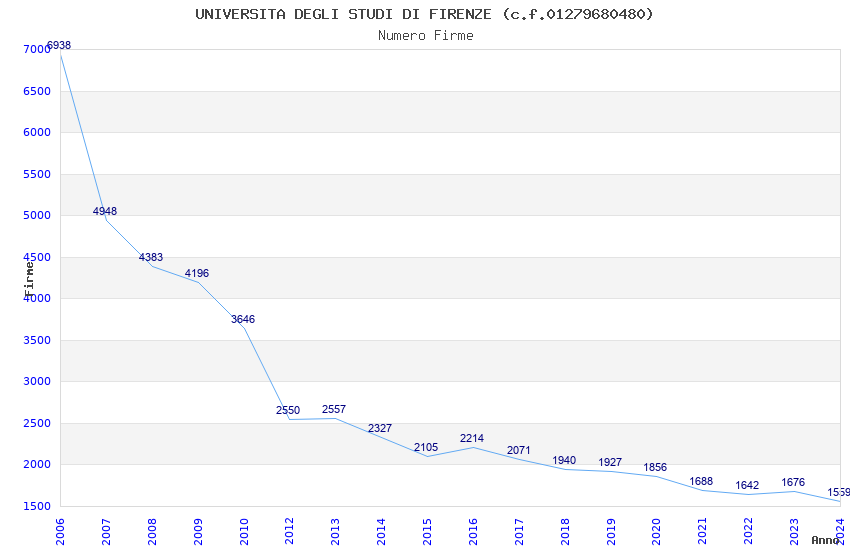Click the data label 2557

pos(334,410)
